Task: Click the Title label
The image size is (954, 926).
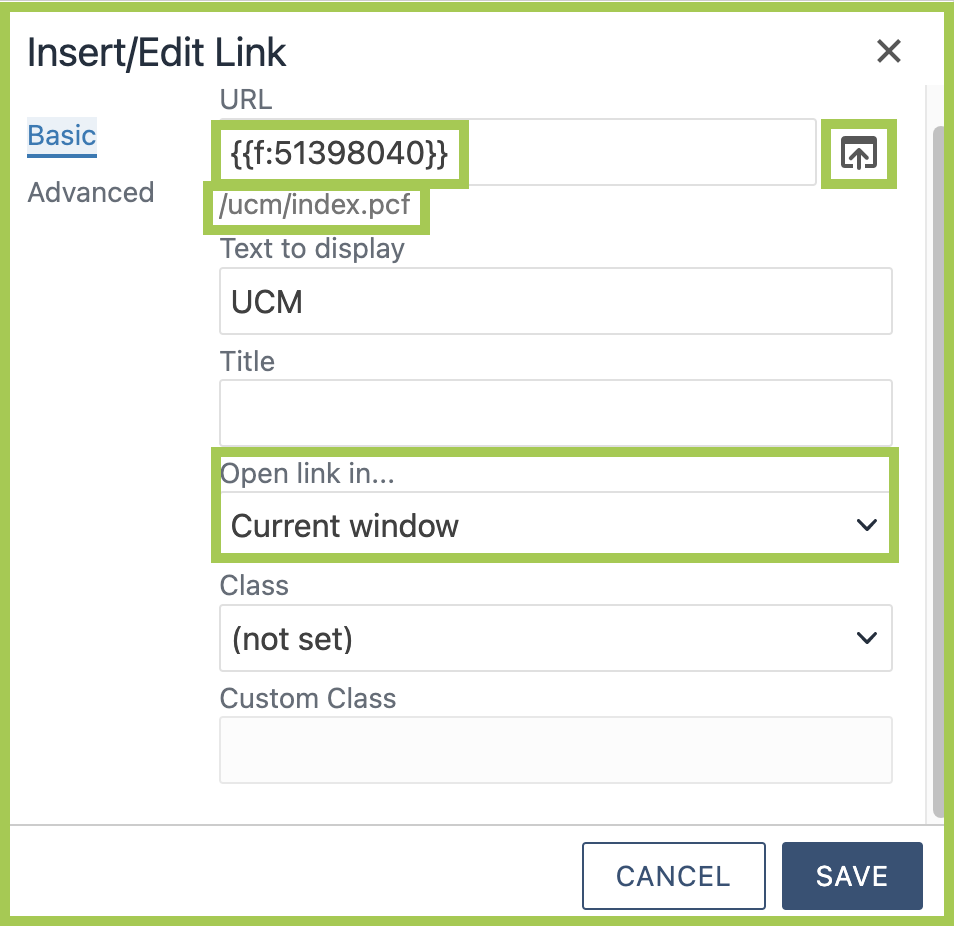Action: coord(247,360)
